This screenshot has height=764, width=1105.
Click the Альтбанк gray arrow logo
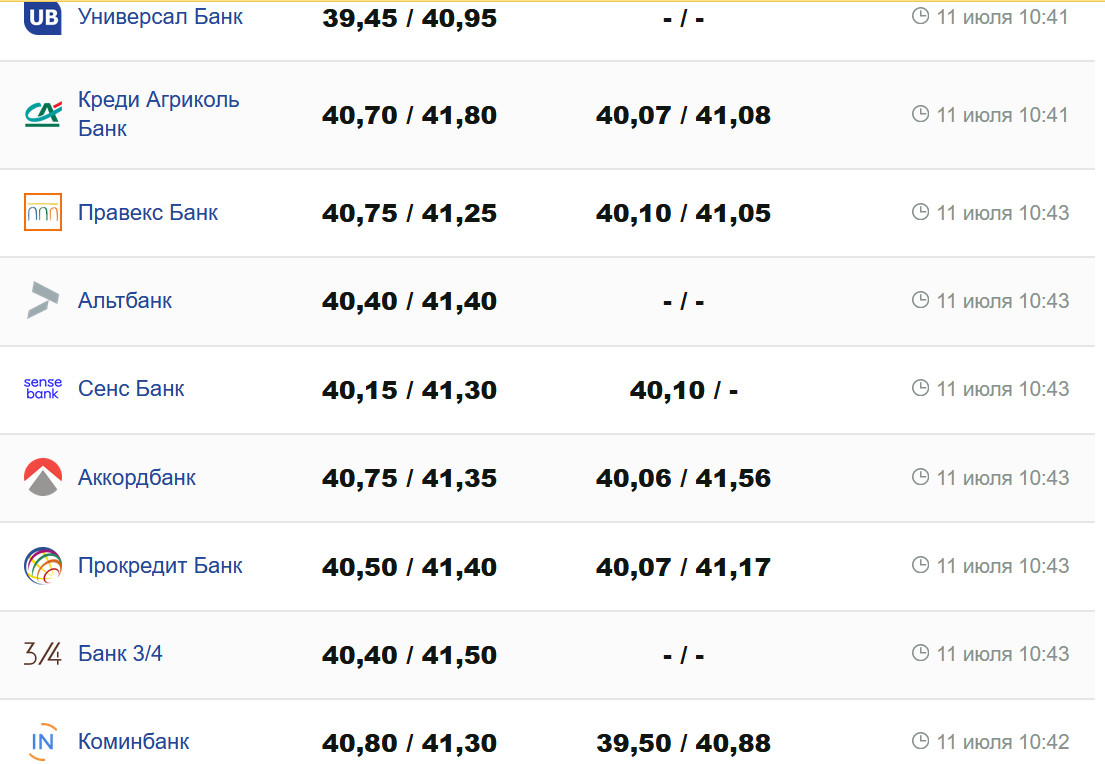click(43, 300)
